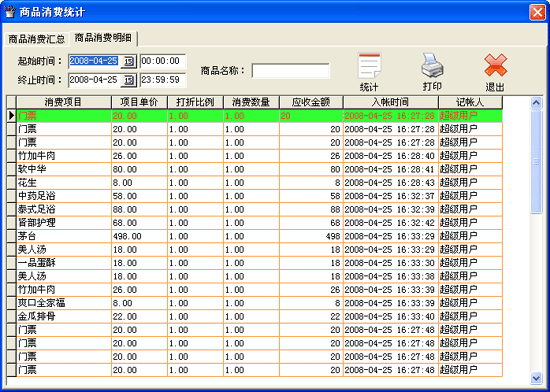This screenshot has width=550, height=392.
Task: Click the scroll down arrow of the table
Action: [536, 378]
